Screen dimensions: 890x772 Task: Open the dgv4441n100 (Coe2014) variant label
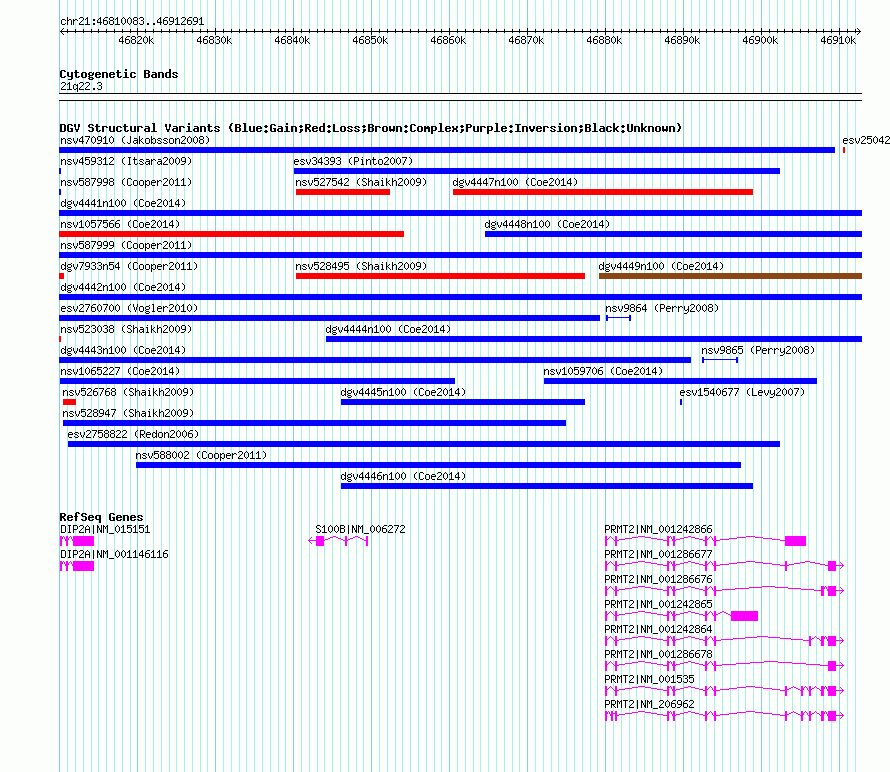pyautogui.click(x=123, y=203)
